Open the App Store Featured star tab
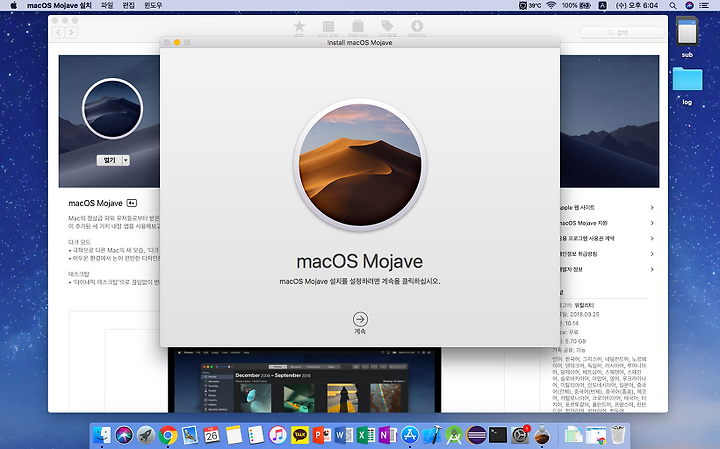Image resolution: width=720 pixels, height=449 pixels. [299, 28]
